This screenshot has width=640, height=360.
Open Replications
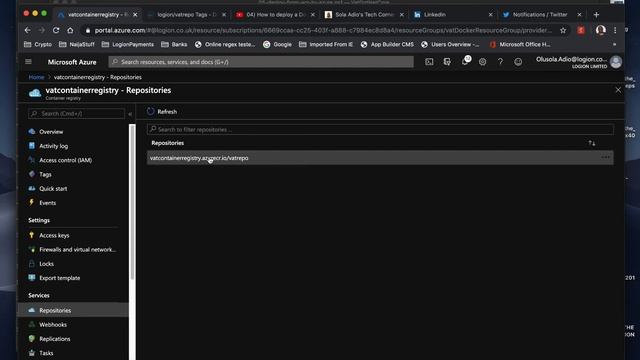point(55,339)
